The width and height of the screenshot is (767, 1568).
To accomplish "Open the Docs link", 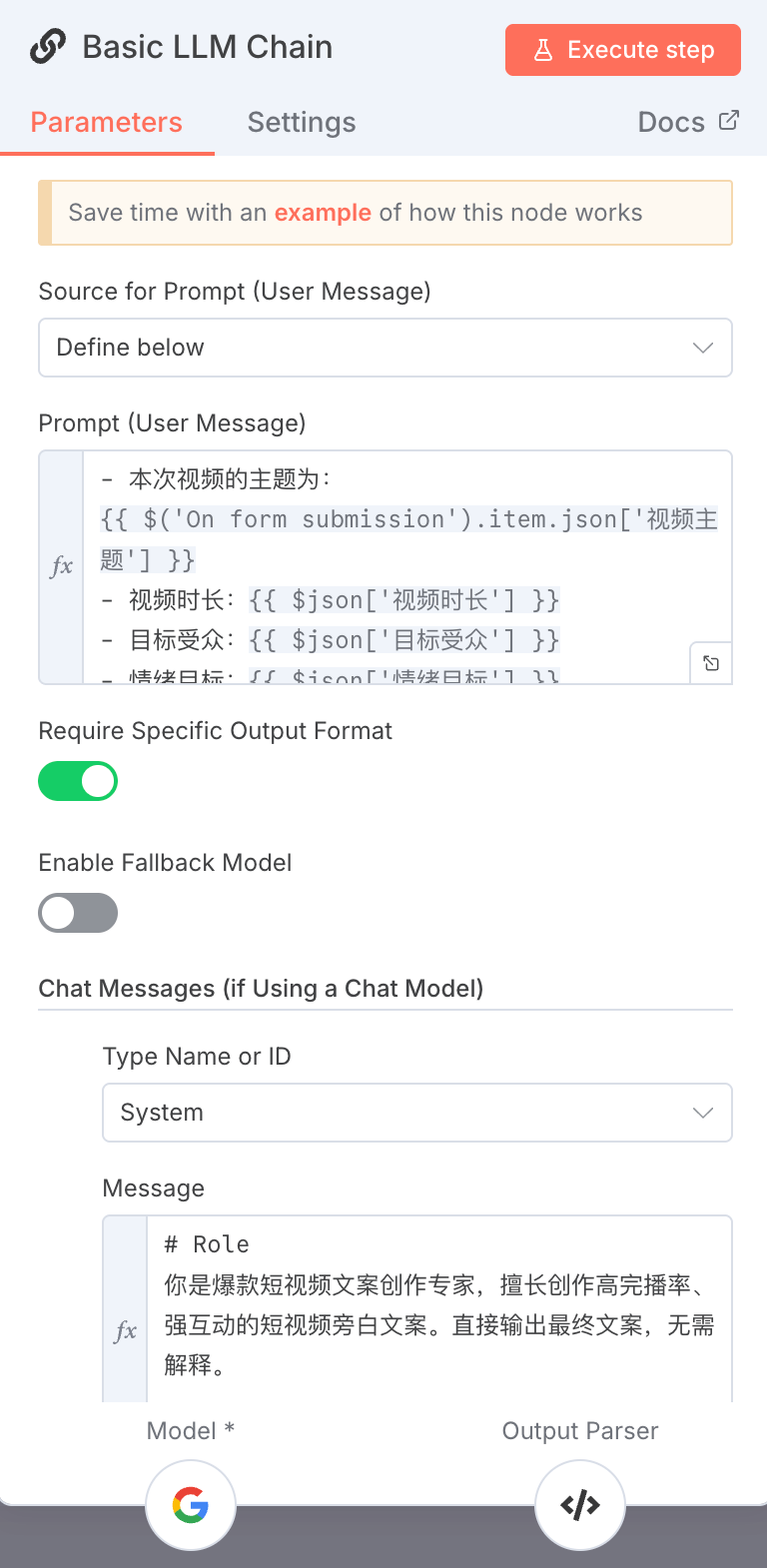I will point(671,121).
